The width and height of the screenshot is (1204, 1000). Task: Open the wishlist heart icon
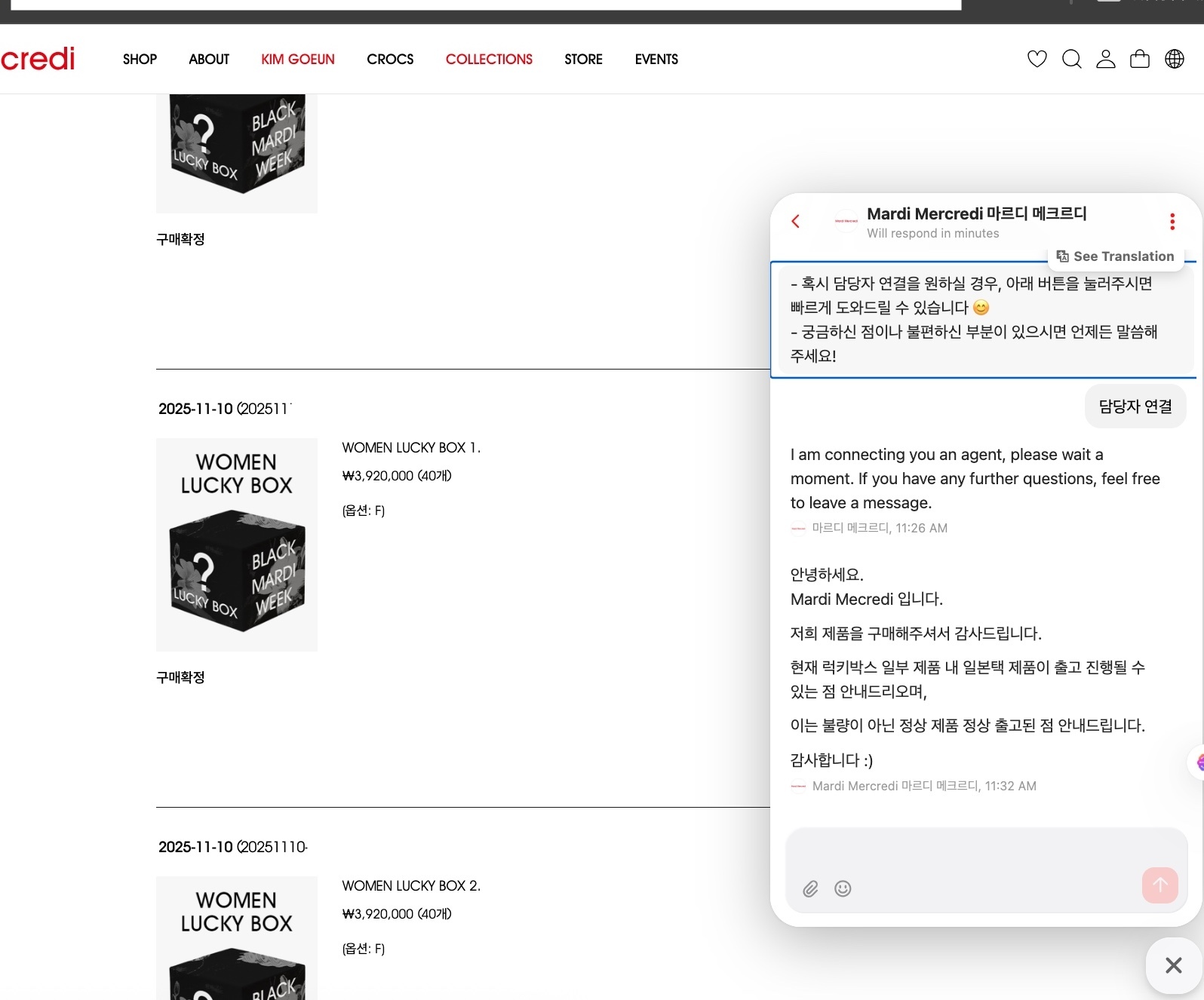[x=1037, y=59]
